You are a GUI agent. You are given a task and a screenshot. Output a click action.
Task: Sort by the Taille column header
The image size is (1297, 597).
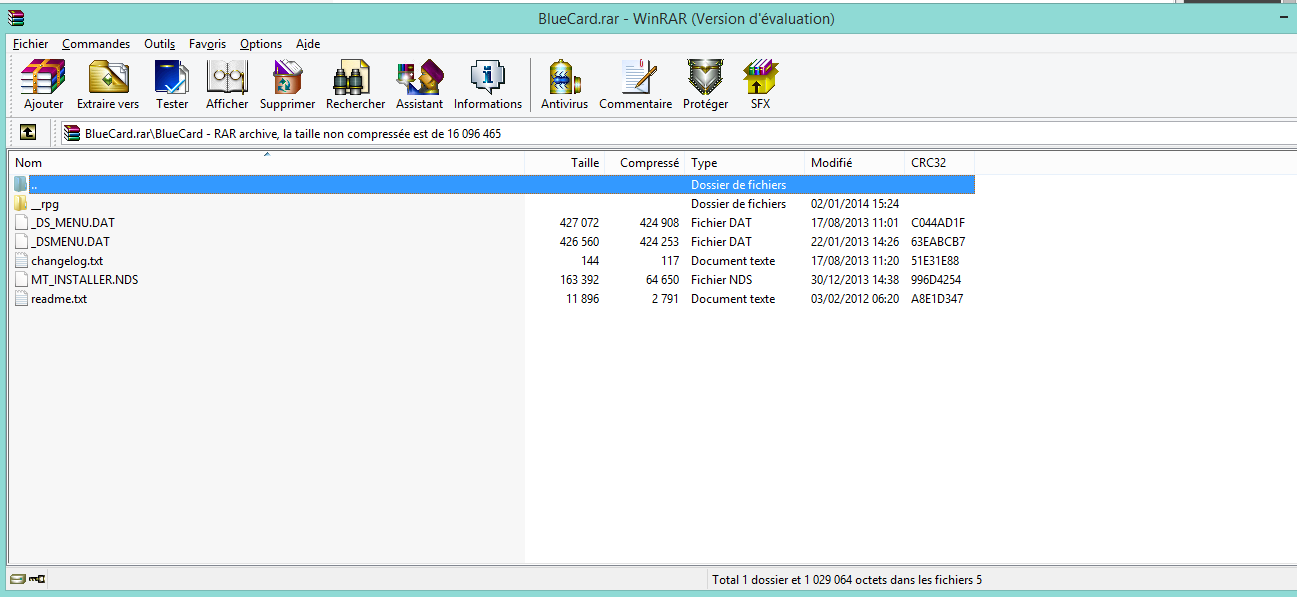[x=565, y=163]
